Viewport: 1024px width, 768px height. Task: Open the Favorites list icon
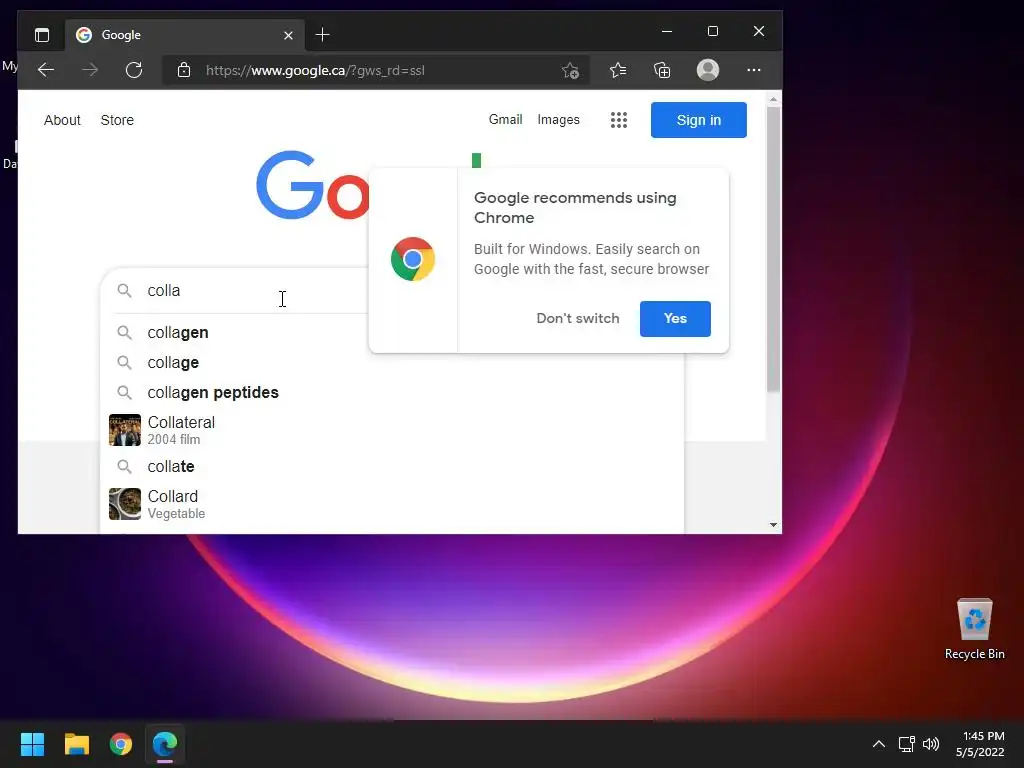click(618, 70)
